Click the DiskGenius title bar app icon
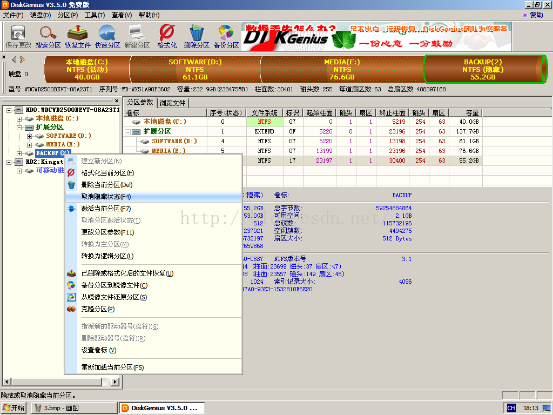553x415 pixels. pos(5,5)
